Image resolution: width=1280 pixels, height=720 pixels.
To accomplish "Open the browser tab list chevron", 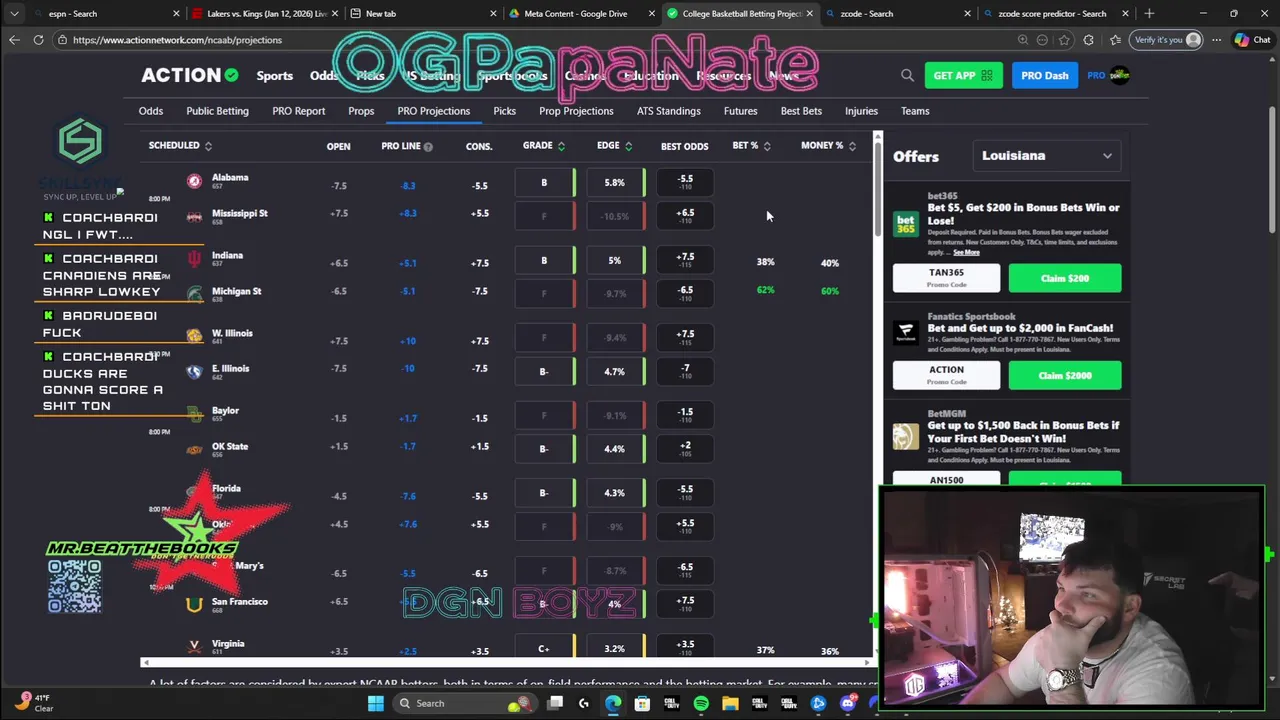I will click(x=14, y=14).
